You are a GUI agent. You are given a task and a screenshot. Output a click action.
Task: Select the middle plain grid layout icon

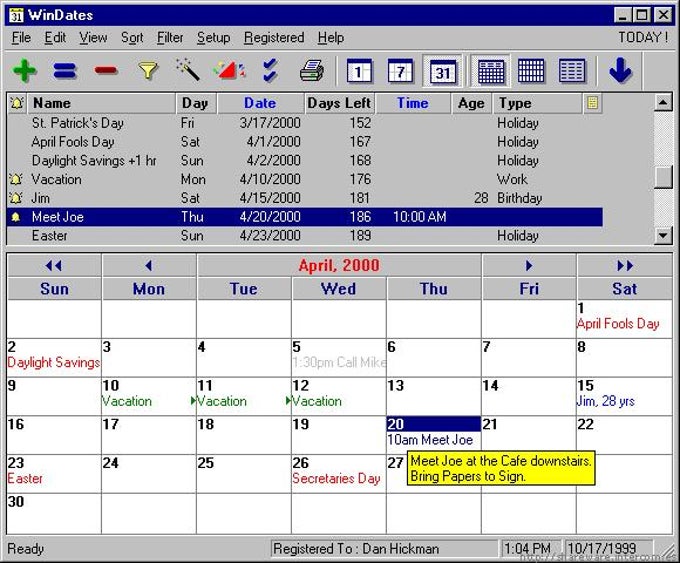click(x=531, y=70)
